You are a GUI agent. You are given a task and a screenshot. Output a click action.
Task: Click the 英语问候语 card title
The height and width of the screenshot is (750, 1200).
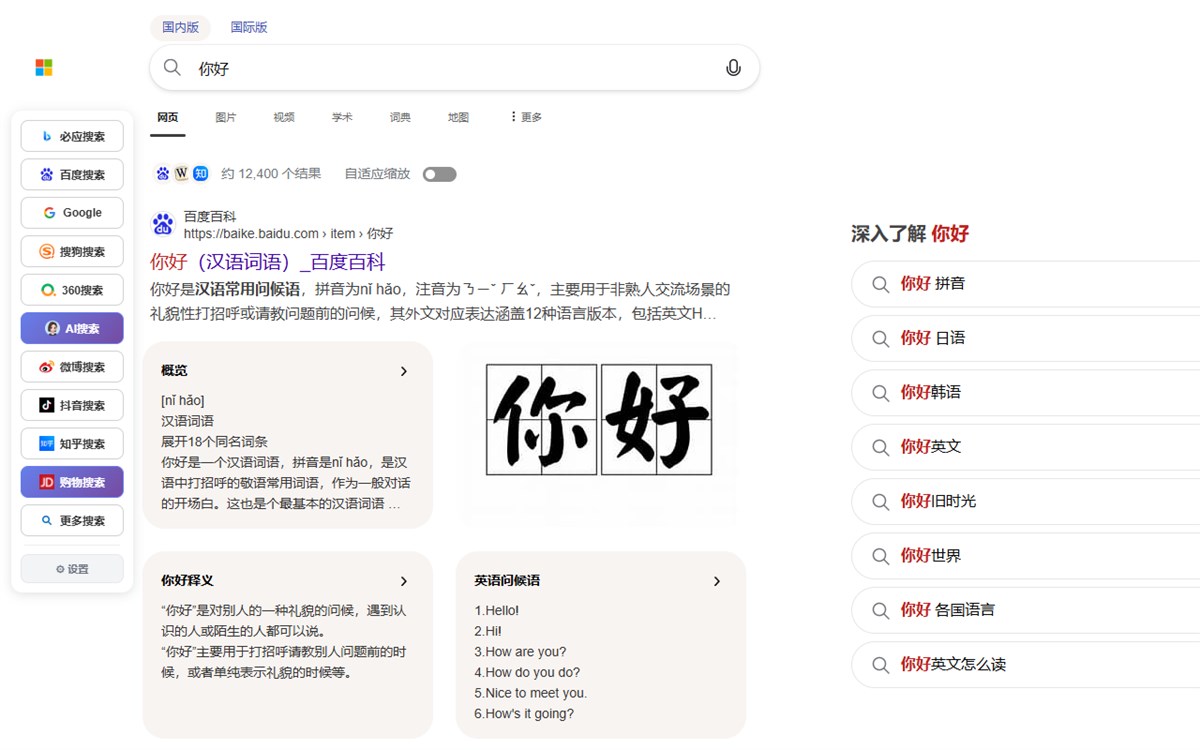pos(507,581)
